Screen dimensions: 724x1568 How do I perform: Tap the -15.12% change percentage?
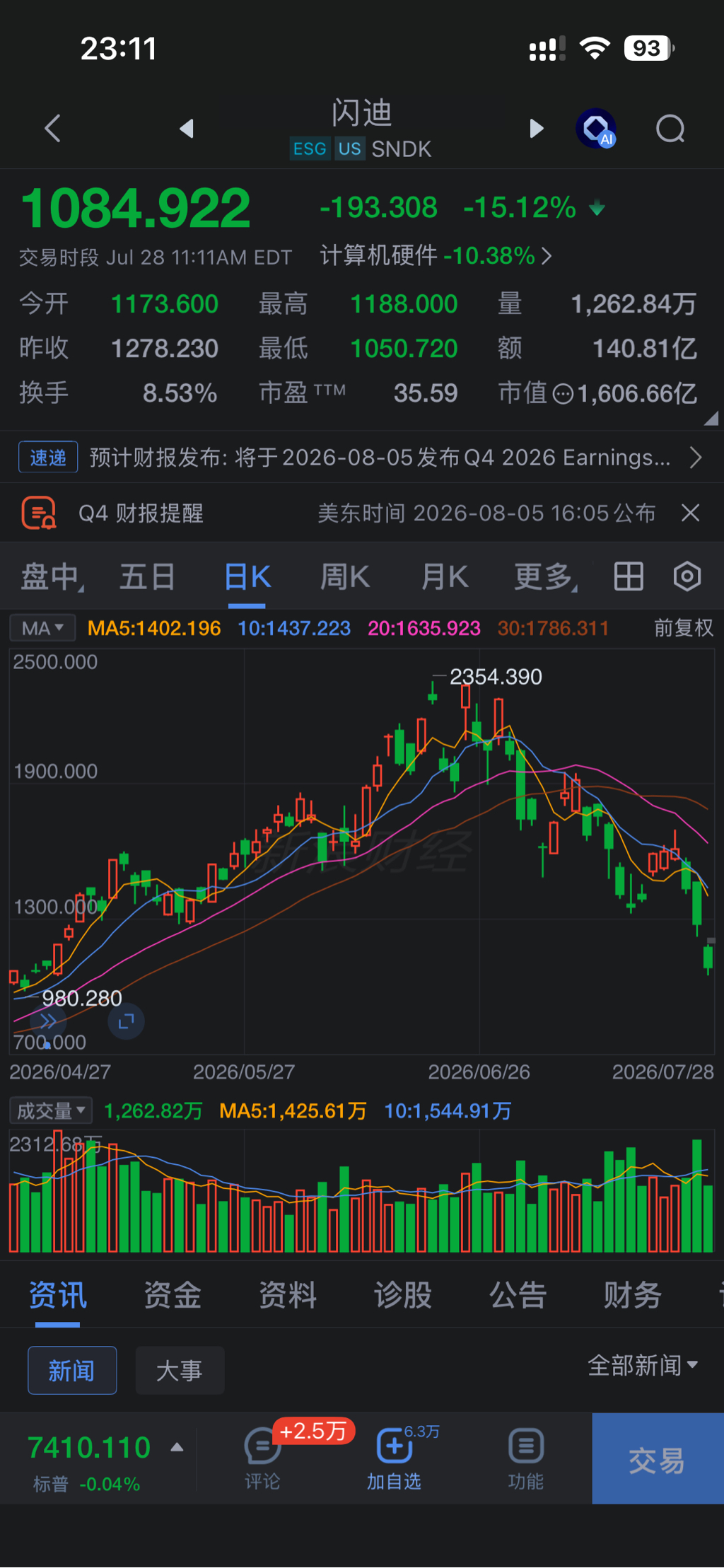520,208
